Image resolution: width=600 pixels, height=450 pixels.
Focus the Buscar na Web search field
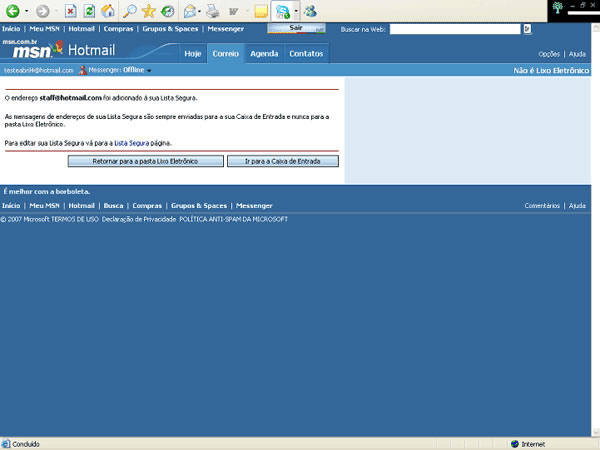(x=454, y=29)
